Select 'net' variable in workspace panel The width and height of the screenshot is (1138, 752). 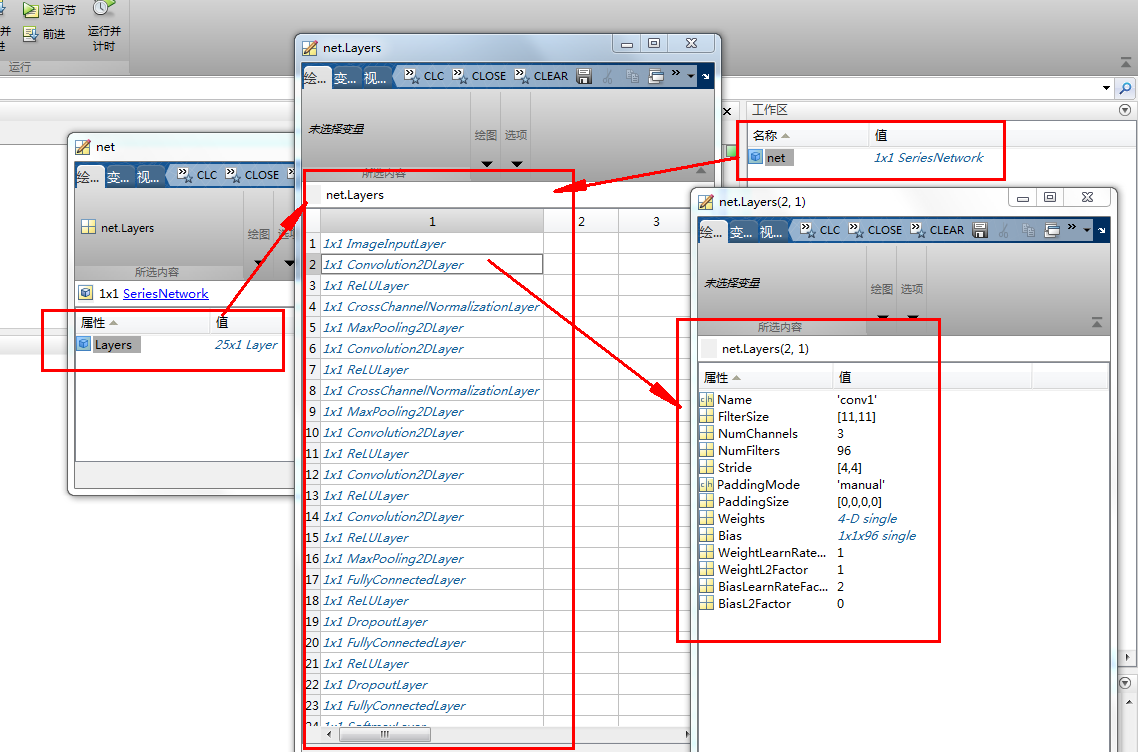(x=776, y=158)
